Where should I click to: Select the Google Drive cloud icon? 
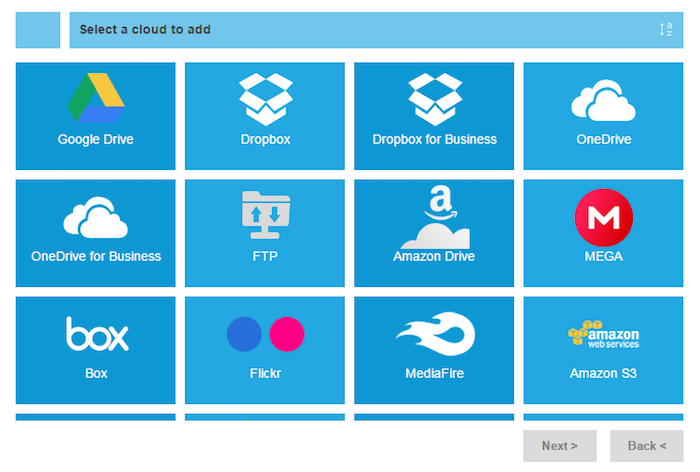click(95, 98)
